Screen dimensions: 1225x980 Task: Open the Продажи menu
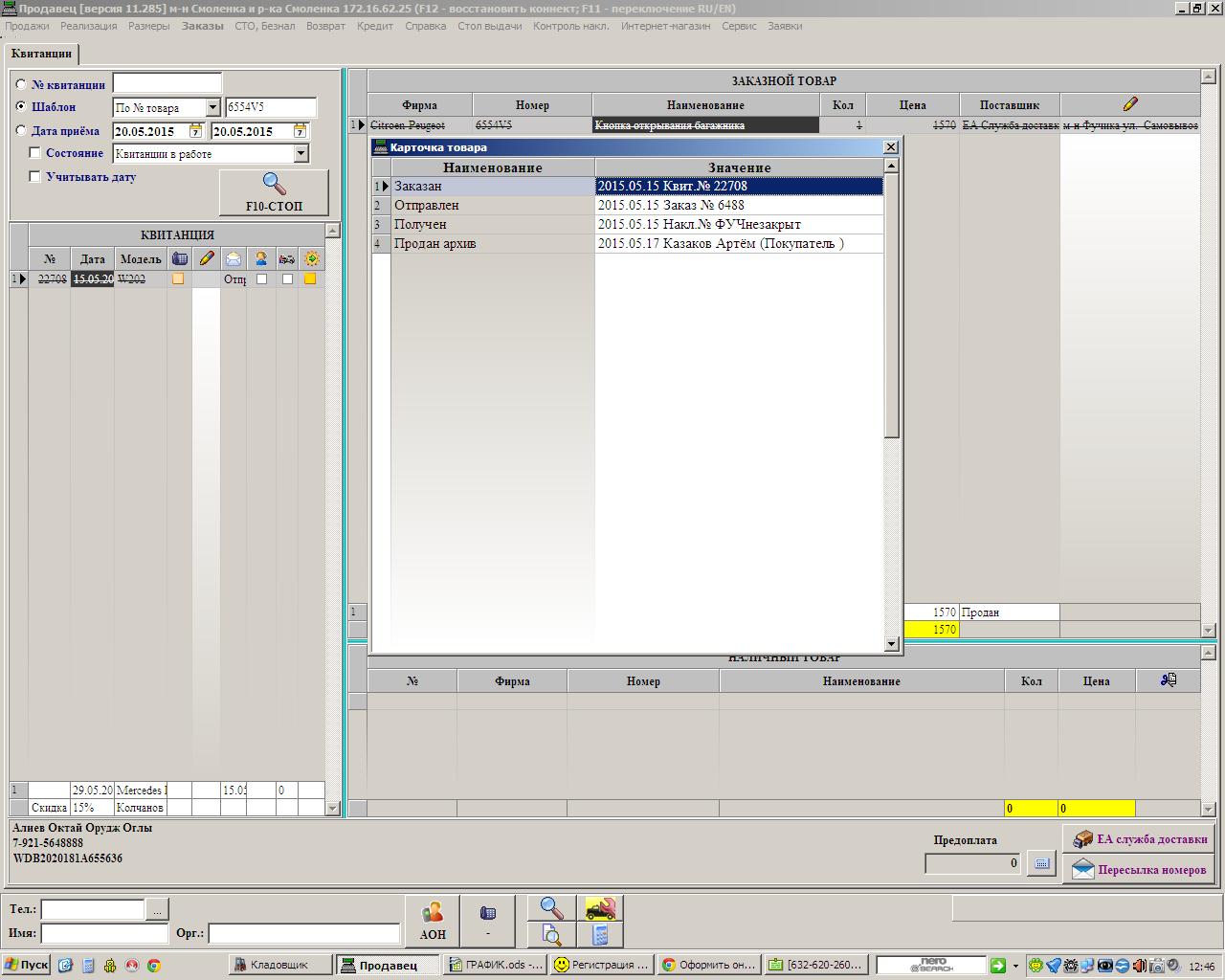coord(27,26)
